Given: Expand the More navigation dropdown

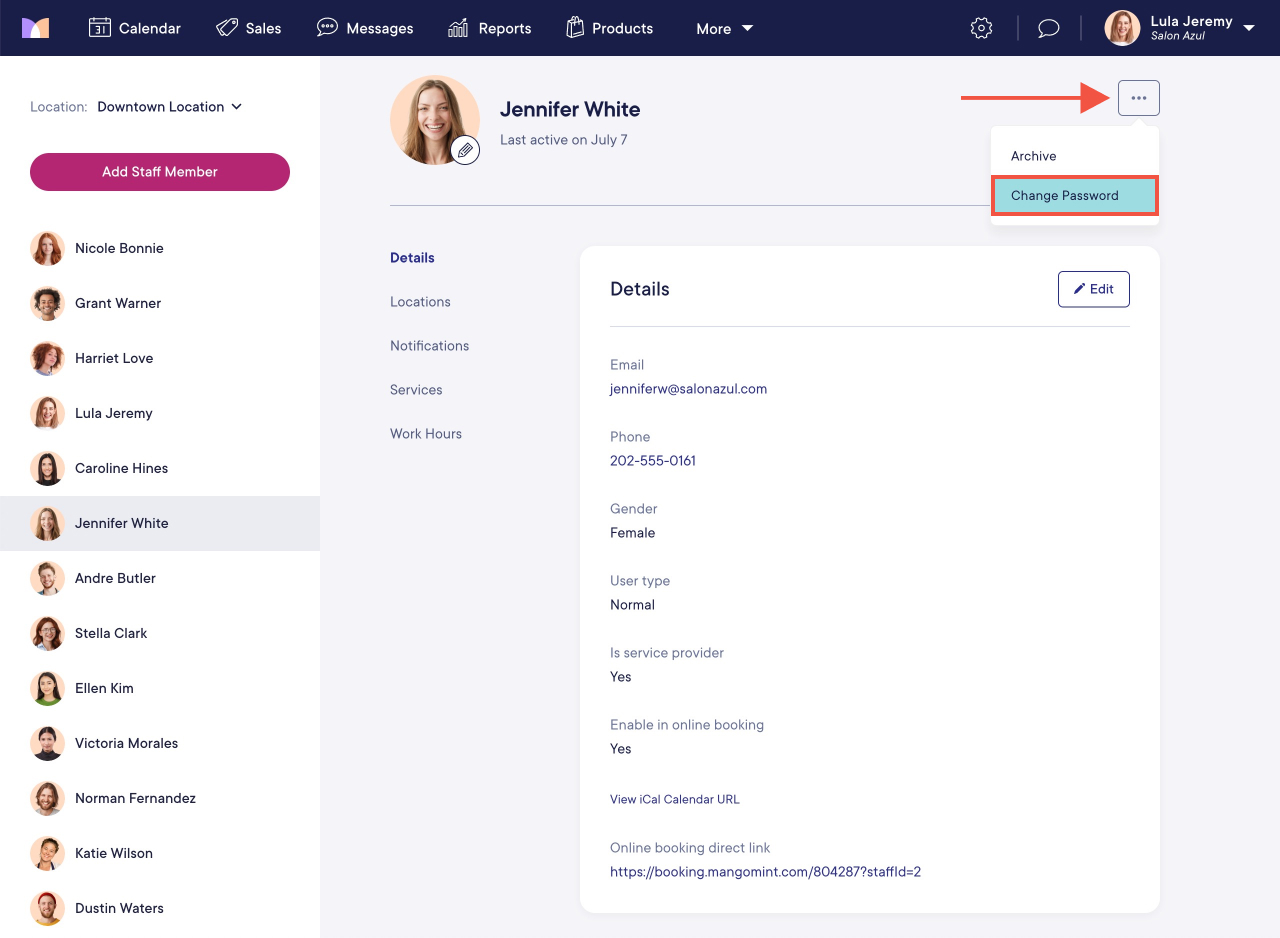Looking at the screenshot, I should coord(723,28).
